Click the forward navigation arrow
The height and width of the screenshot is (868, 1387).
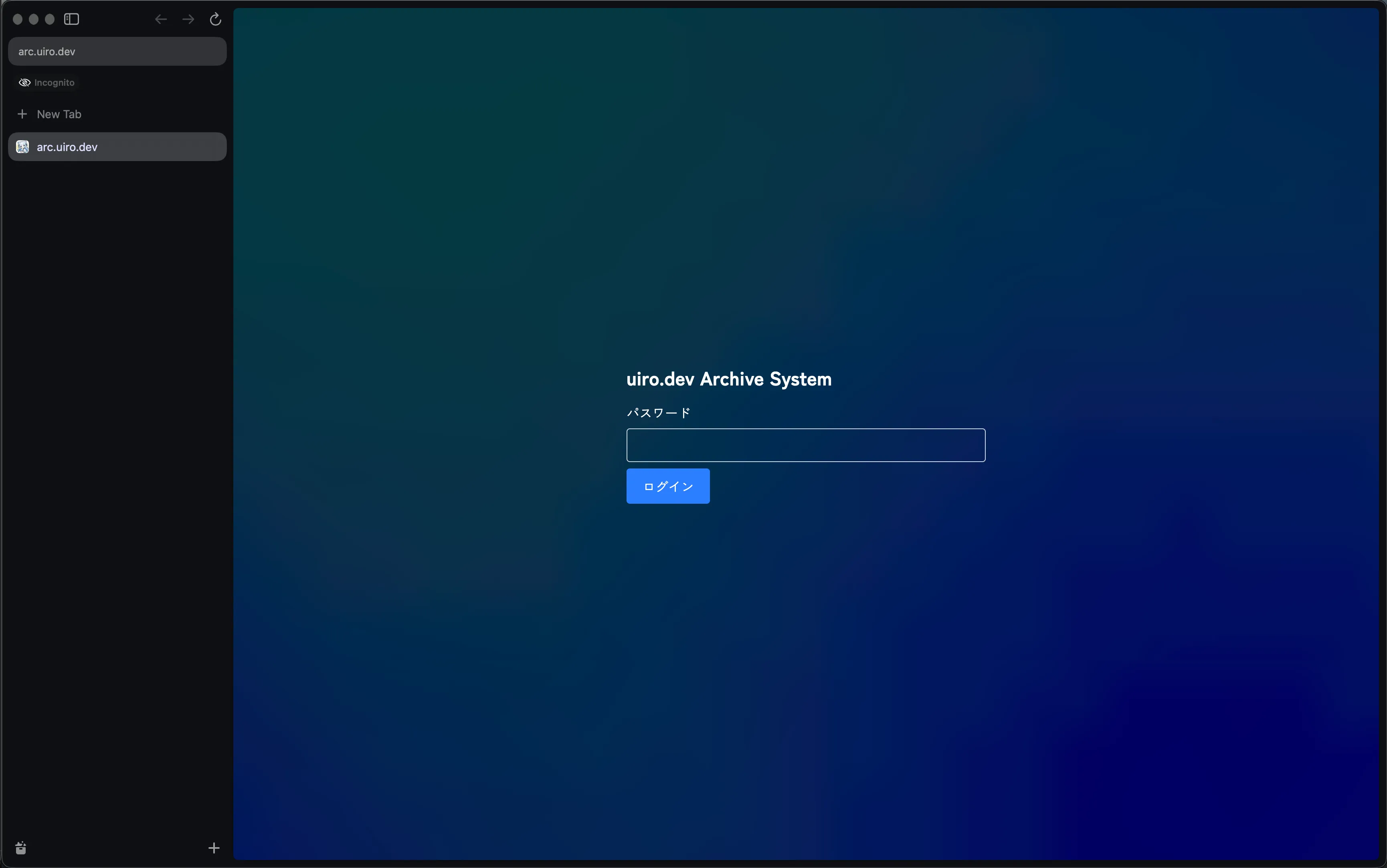click(188, 19)
